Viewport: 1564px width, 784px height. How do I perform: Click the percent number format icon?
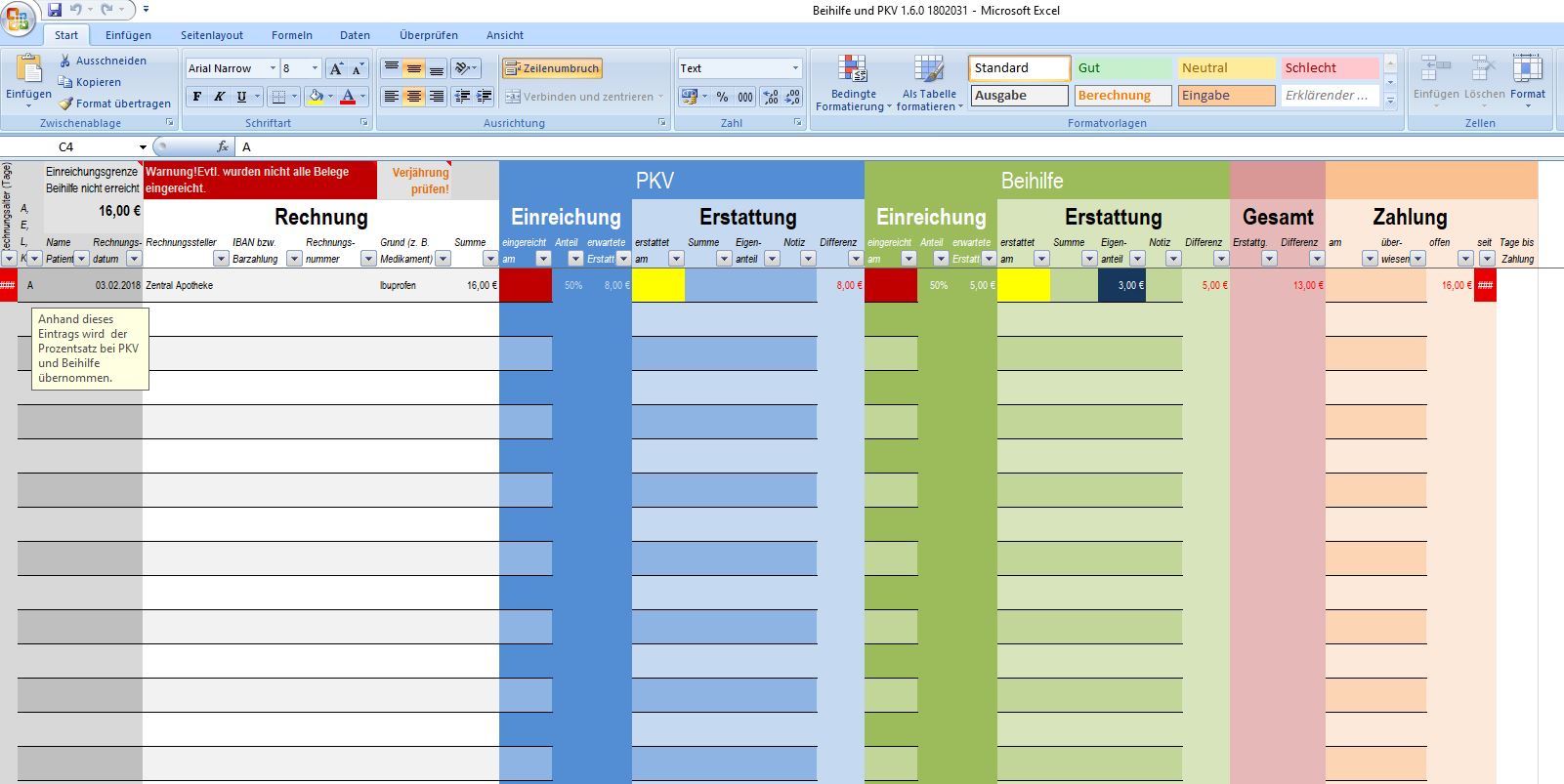click(722, 97)
